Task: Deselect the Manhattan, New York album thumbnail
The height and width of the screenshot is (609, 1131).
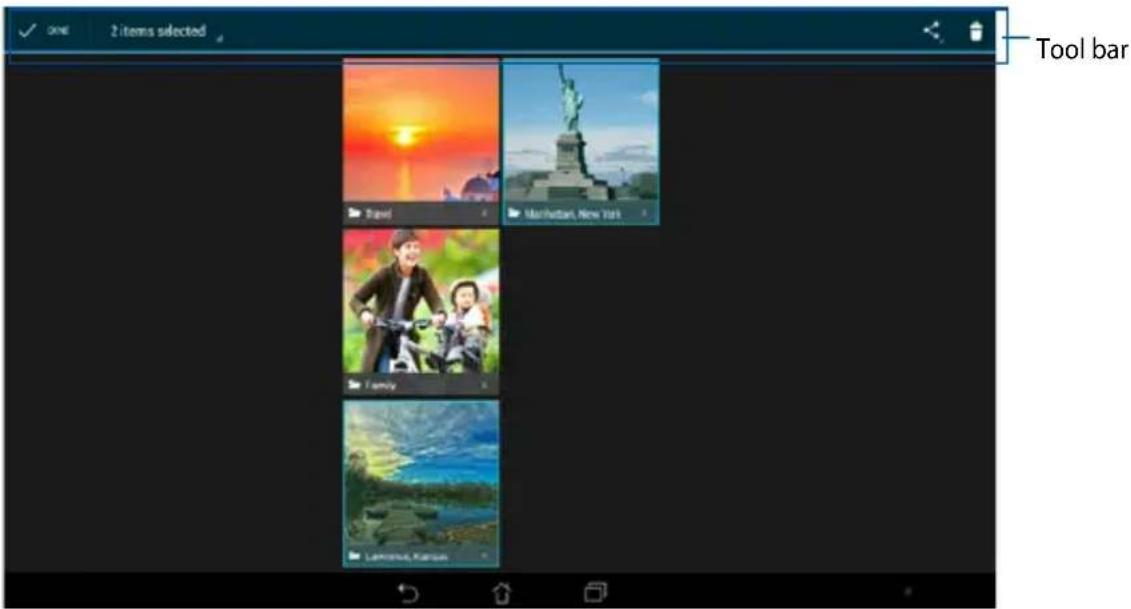Action: (581, 131)
